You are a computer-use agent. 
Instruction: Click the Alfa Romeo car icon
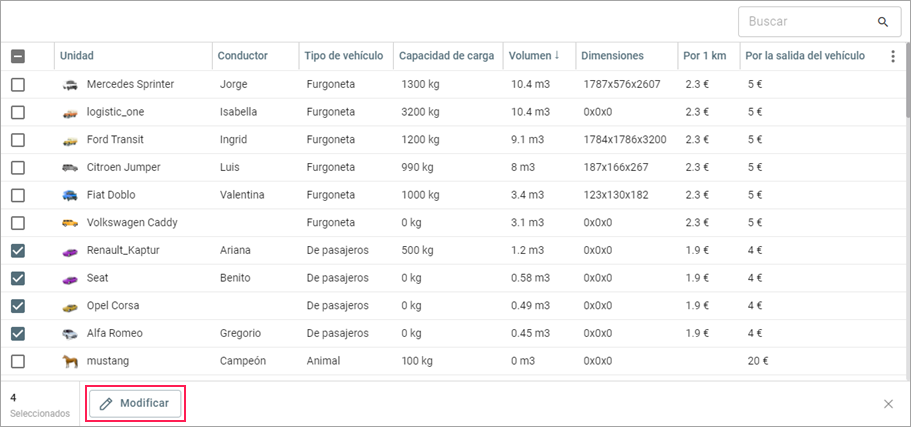(x=69, y=333)
